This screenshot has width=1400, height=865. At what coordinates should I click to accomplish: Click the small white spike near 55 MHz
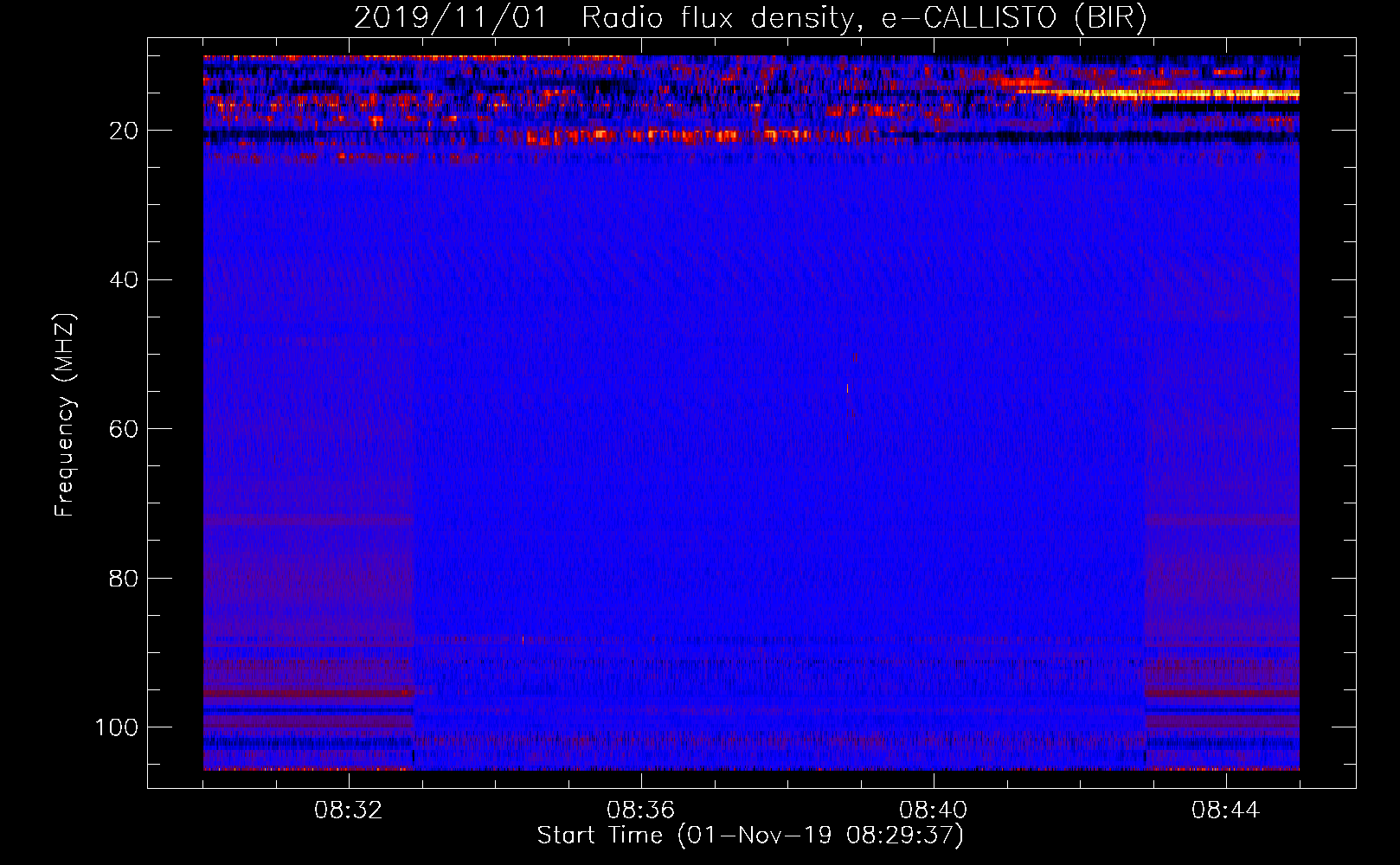pyautogui.click(x=847, y=389)
